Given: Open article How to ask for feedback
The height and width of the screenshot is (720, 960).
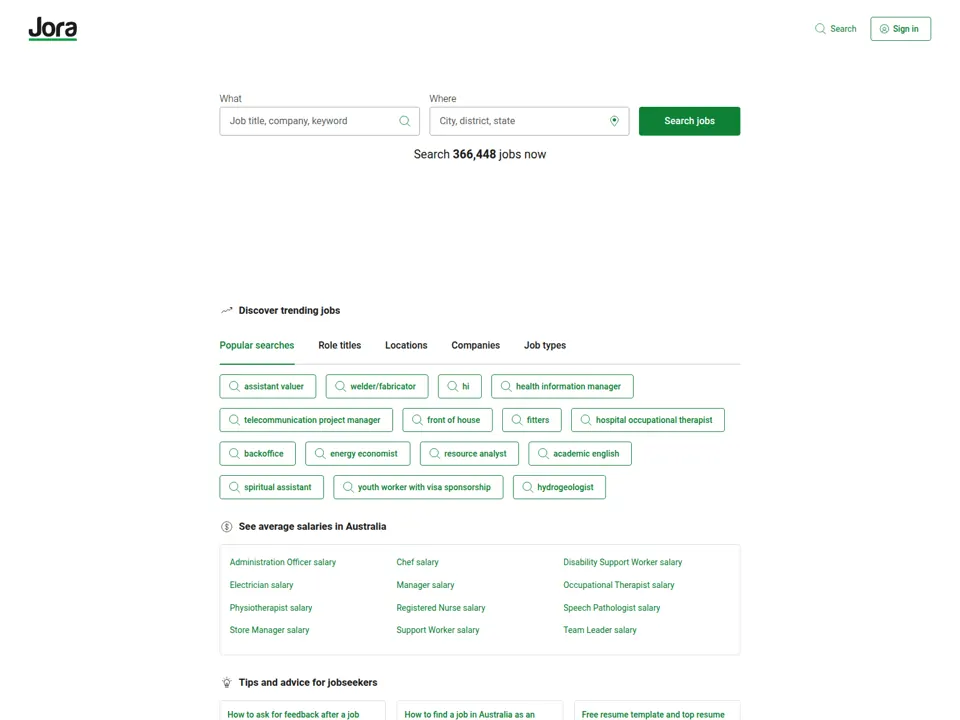Looking at the screenshot, I should 293,714.
